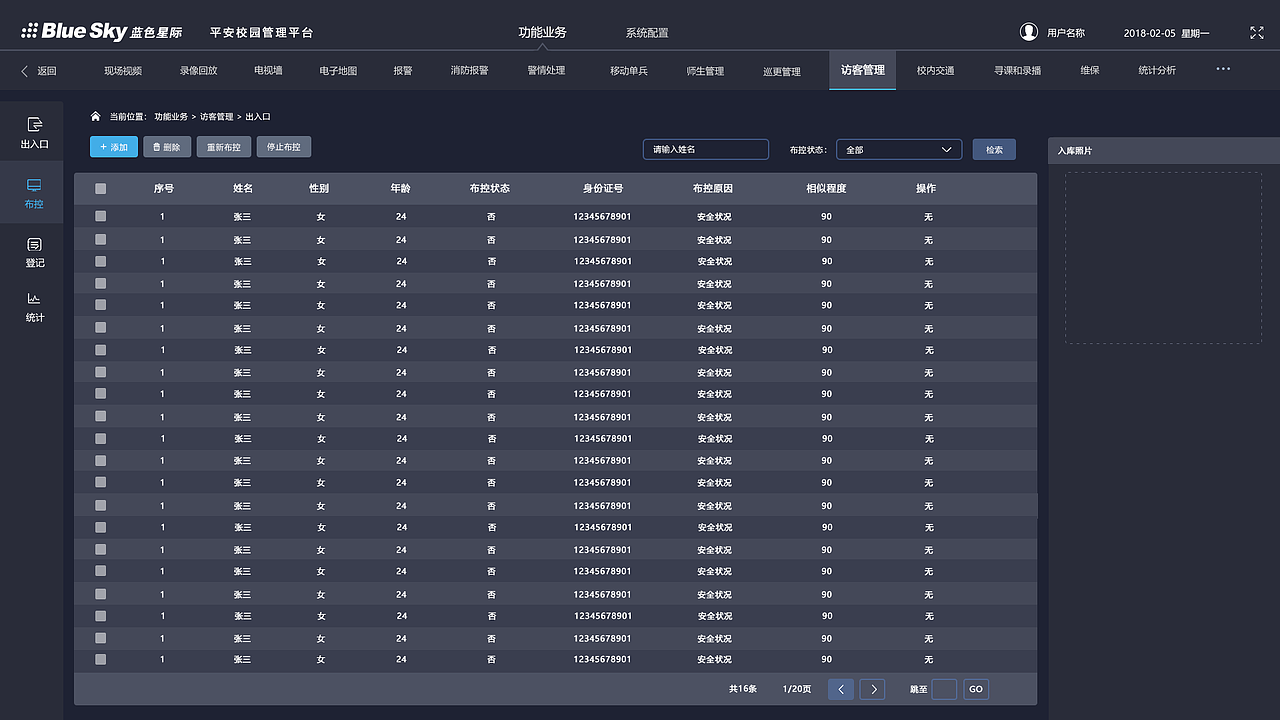
Task: Click the 平安校园管理平台 platform title
Action: click(x=262, y=33)
